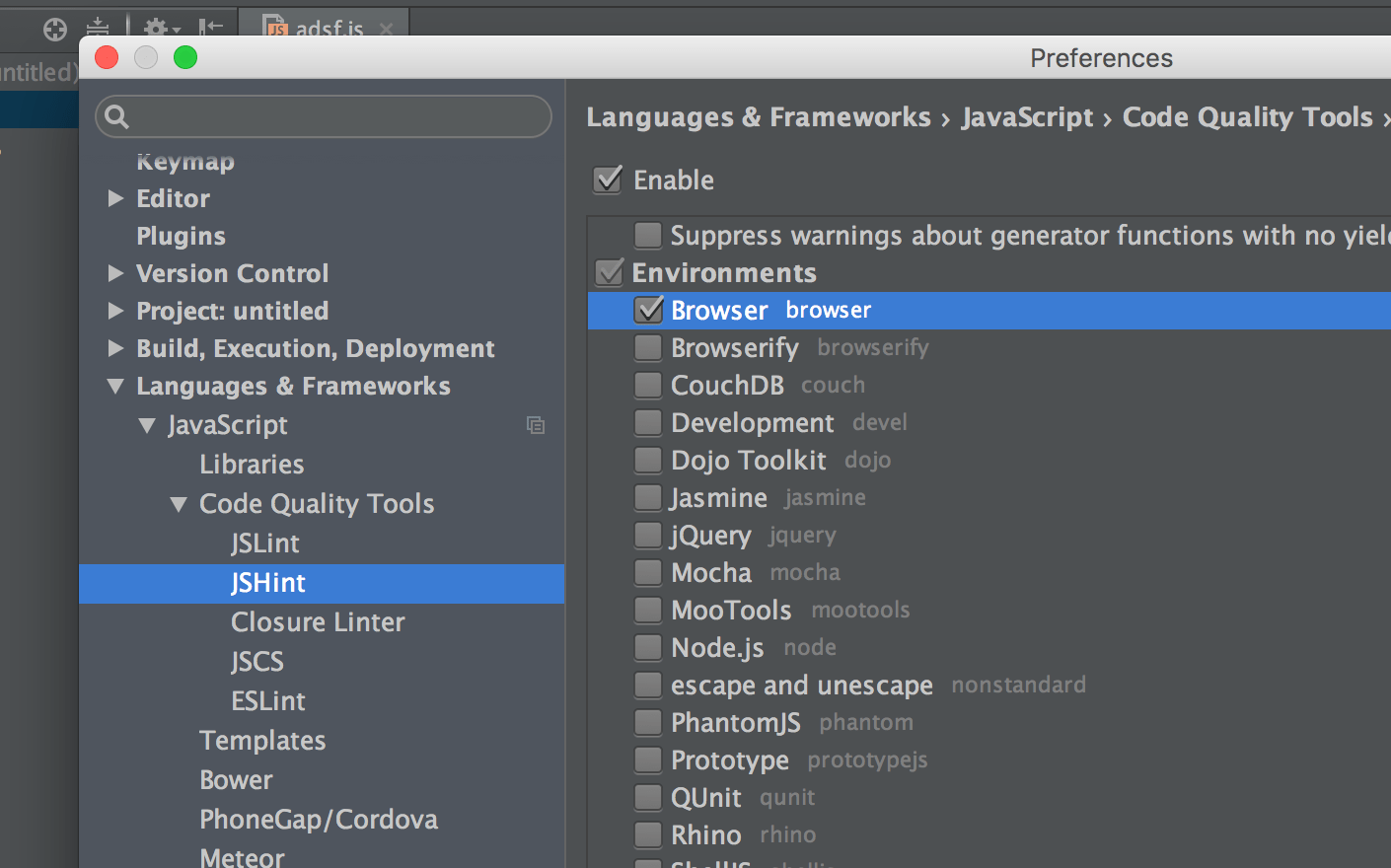Select JSLint under Code Quality Tools
The width and height of the screenshot is (1391, 868).
coord(265,543)
